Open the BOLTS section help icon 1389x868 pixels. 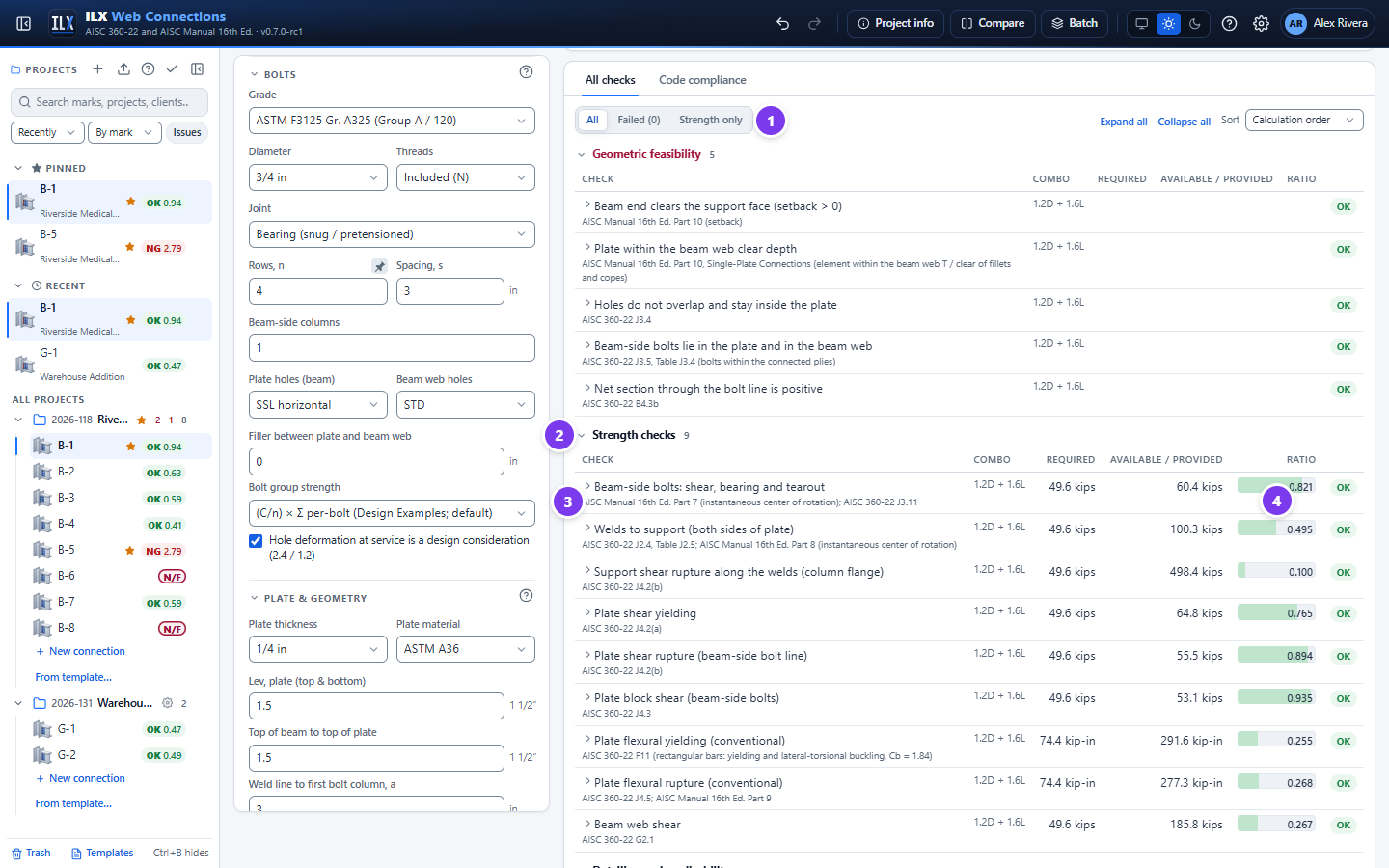tap(526, 71)
